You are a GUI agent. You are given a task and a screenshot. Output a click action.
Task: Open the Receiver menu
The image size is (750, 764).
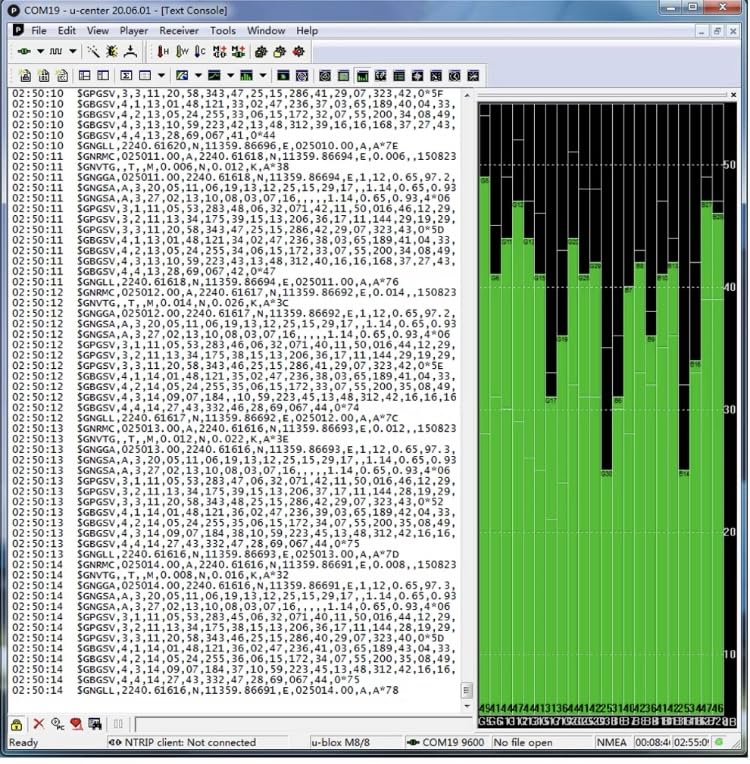click(179, 31)
